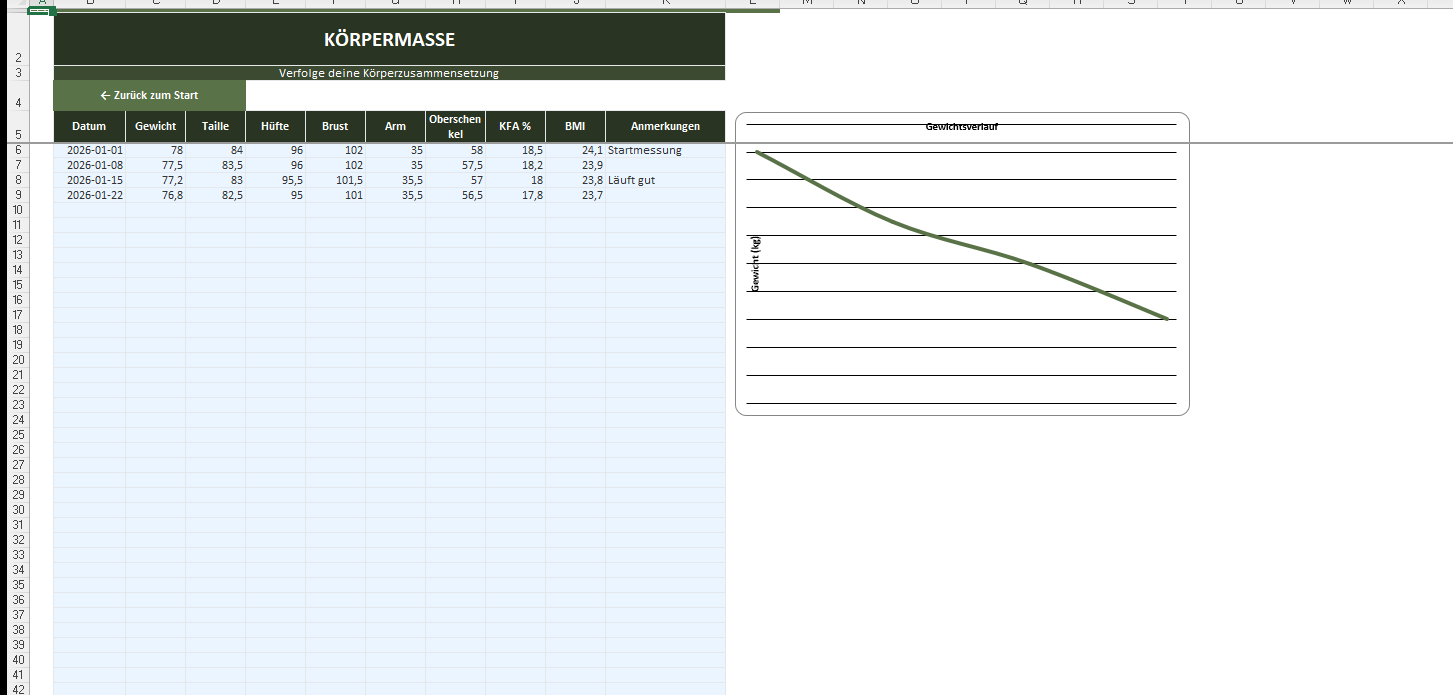Click the Gewicht (kg) axis label
The image size is (1453, 695).
(x=756, y=265)
